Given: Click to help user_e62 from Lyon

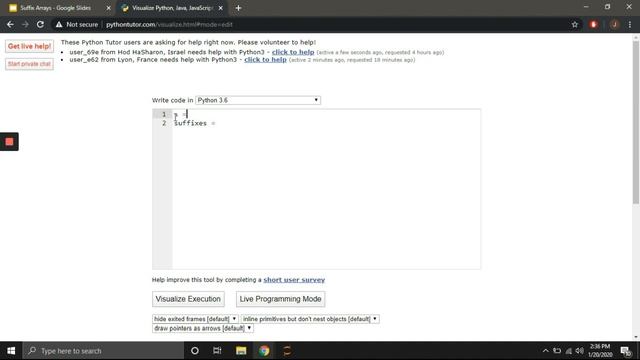Looking at the screenshot, I should [x=265, y=60].
